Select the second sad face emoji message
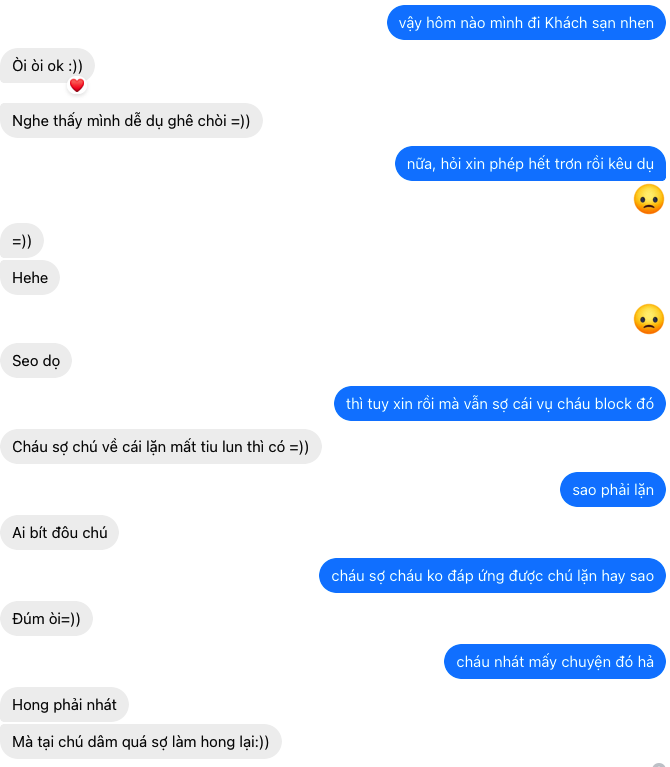The height and width of the screenshot is (767, 670). (x=648, y=319)
